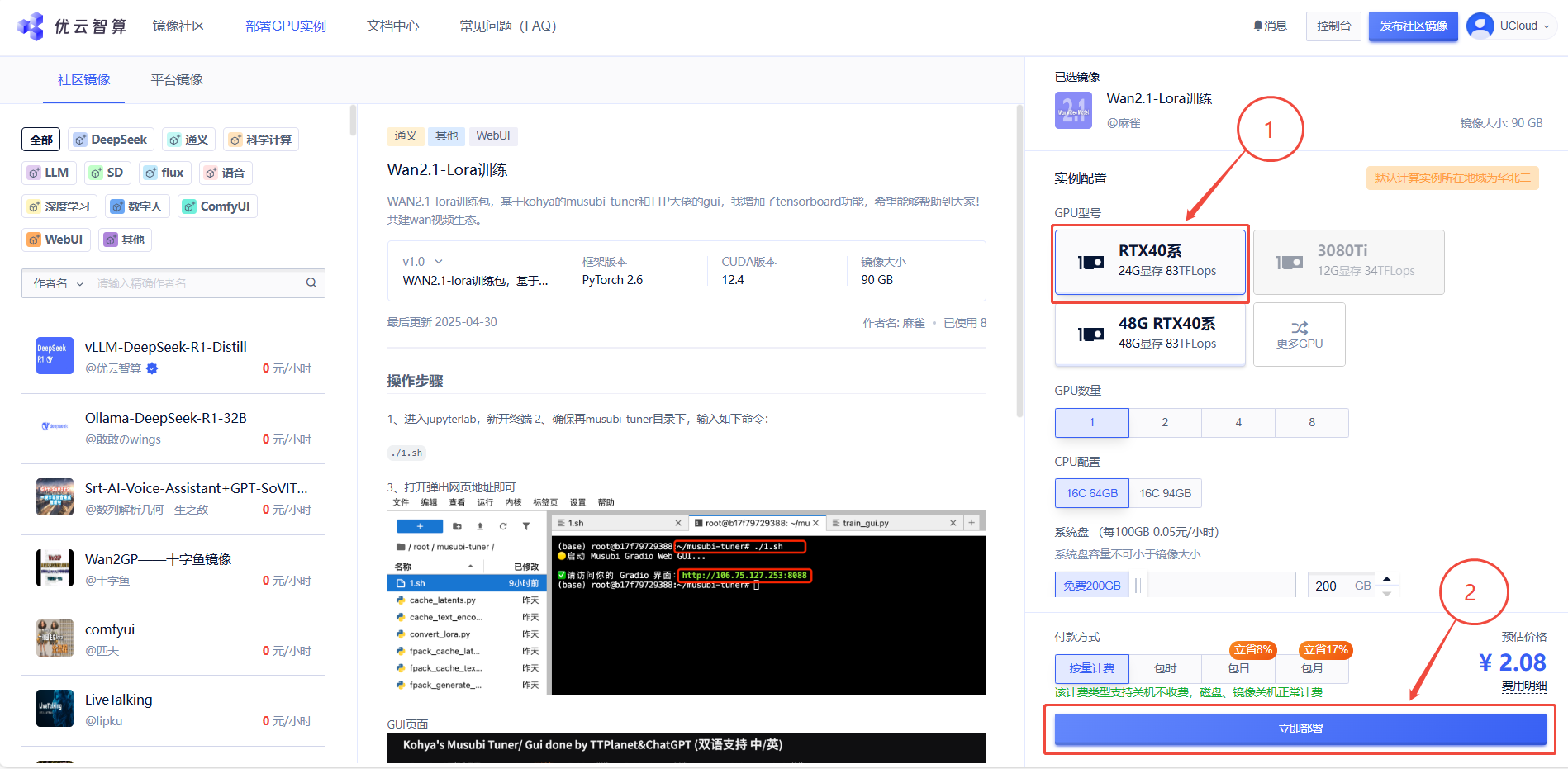Click the 发布社区镜像 button
Screen dimensions: 1568x769
1414,26
